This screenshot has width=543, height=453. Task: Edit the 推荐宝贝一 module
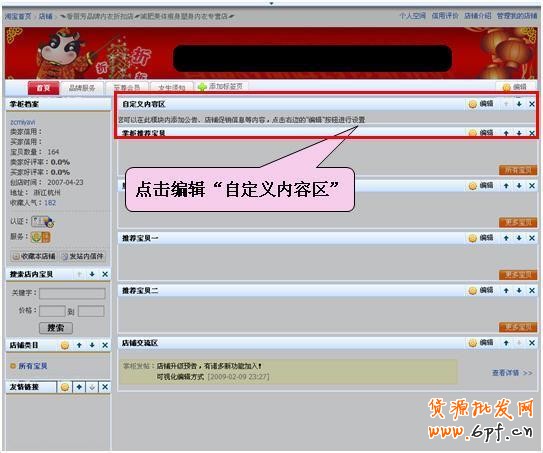[481, 238]
